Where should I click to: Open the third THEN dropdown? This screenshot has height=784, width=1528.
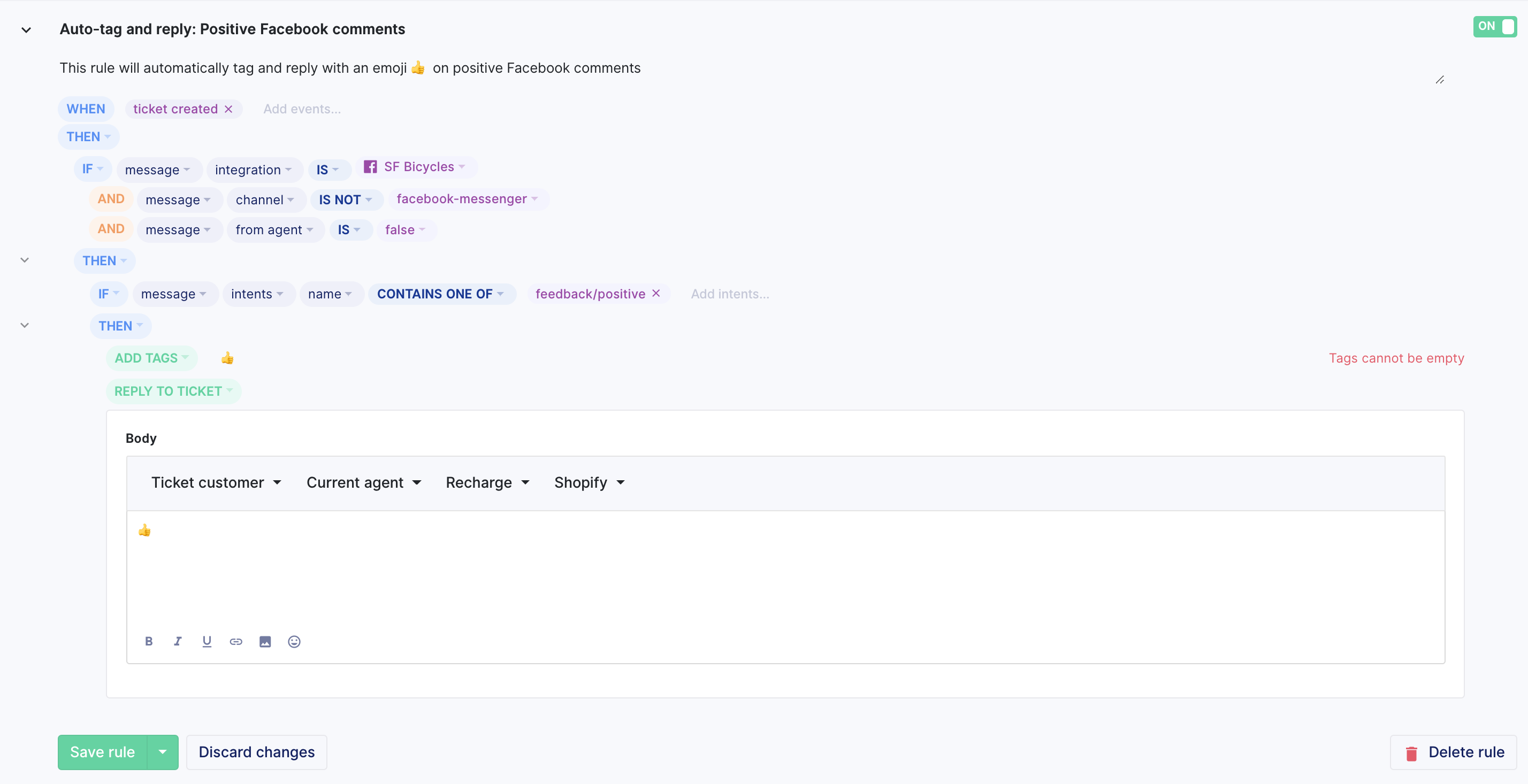pos(120,326)
